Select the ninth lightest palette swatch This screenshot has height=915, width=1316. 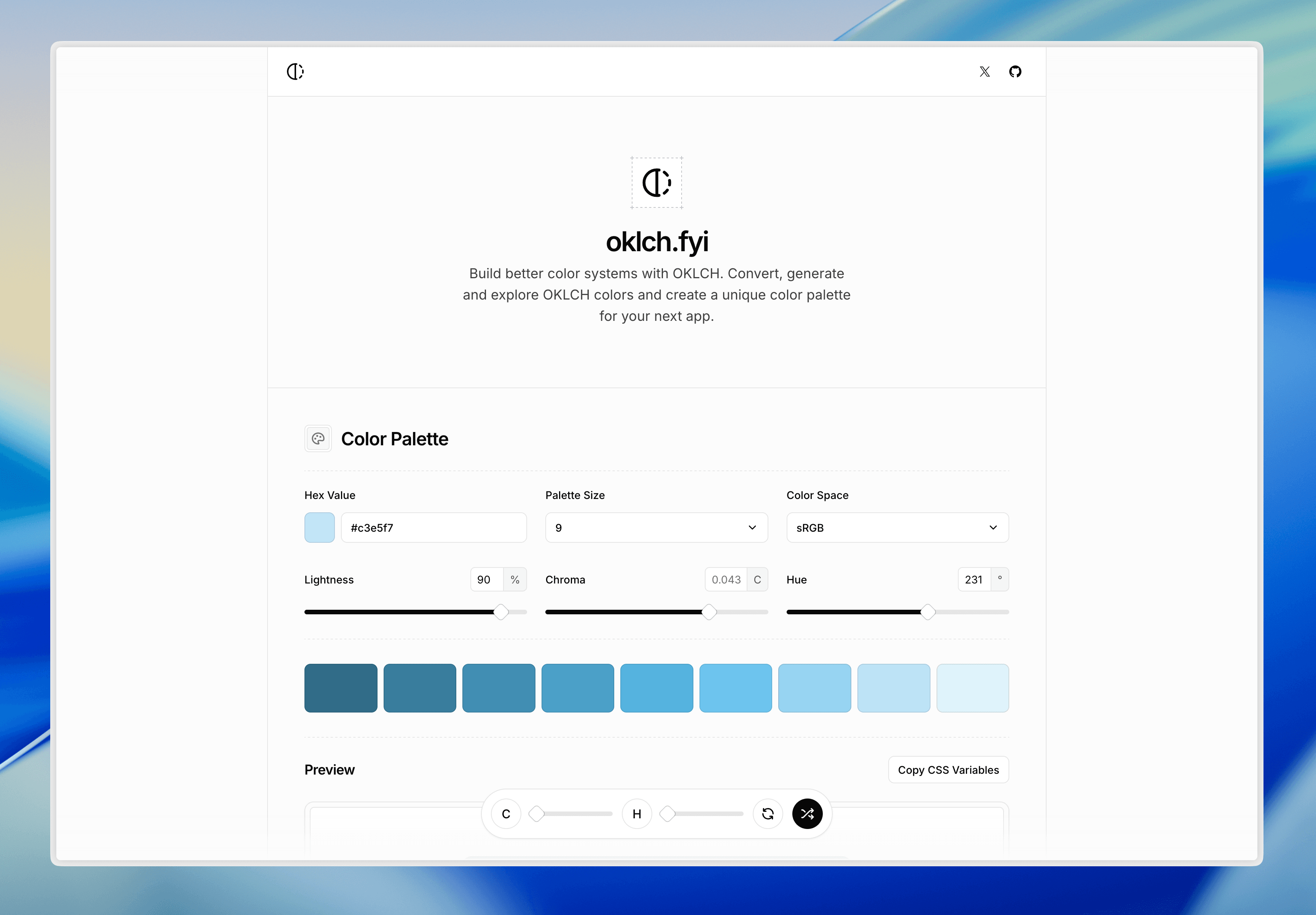coord(973,688)
